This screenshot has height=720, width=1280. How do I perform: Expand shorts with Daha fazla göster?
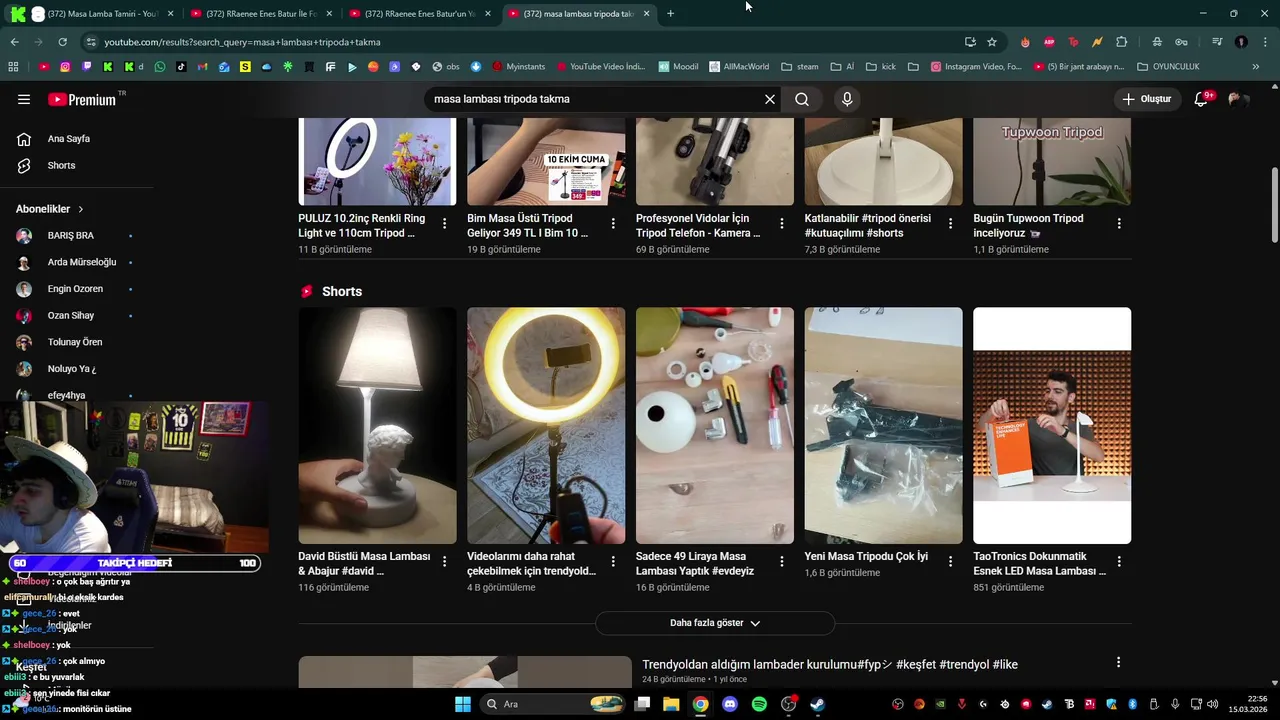(715, 623)
